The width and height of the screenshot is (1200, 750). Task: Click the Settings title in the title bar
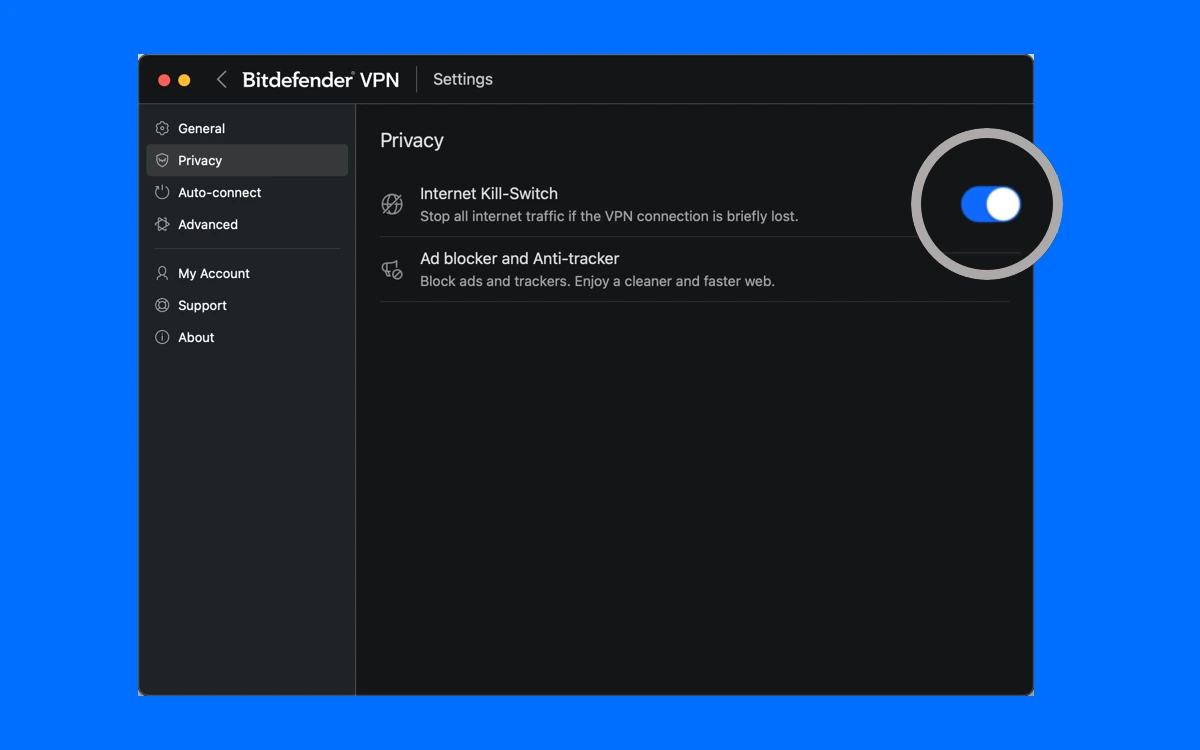[x=463, y=80]
